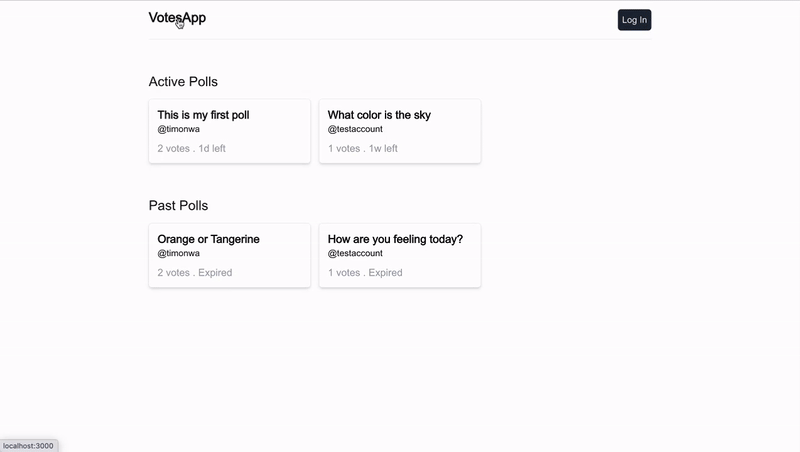Viewport: 800px width, 452px height.
Task: Click '2 votes' on the Orange or Tangerine card
Action: [x=173, y=272]
